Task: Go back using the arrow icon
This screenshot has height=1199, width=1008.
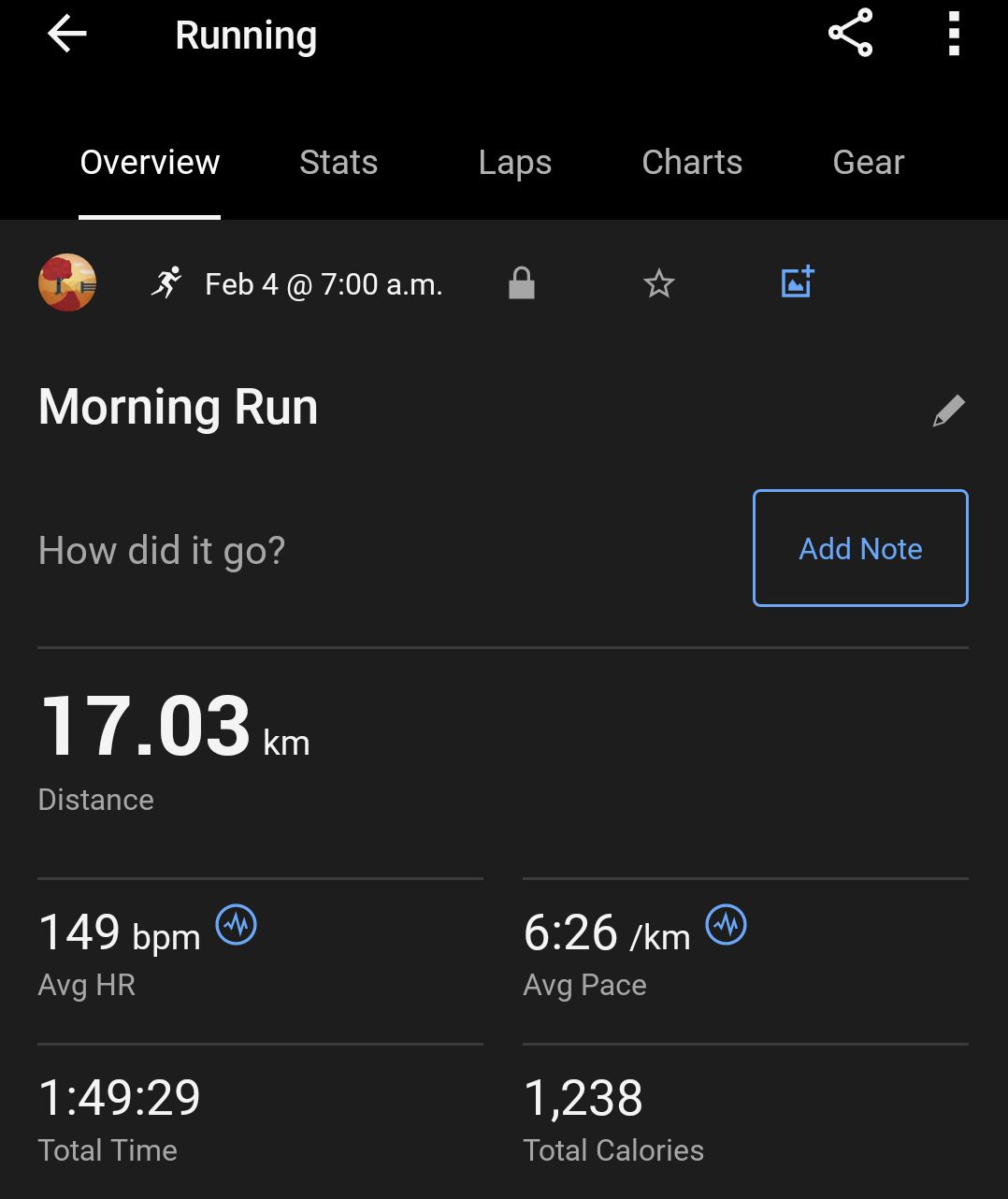Action: [66, 35]
